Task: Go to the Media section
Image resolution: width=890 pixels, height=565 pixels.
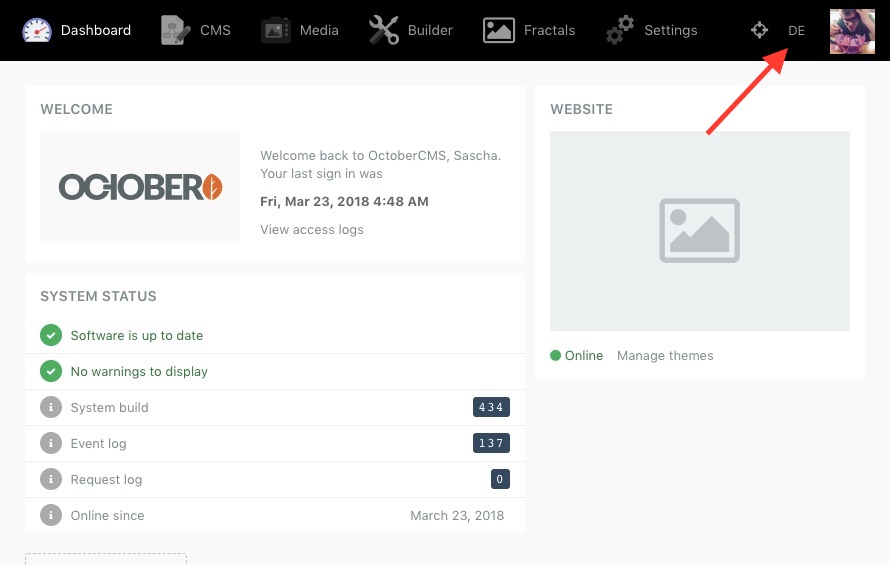Action: pos(300,30)
